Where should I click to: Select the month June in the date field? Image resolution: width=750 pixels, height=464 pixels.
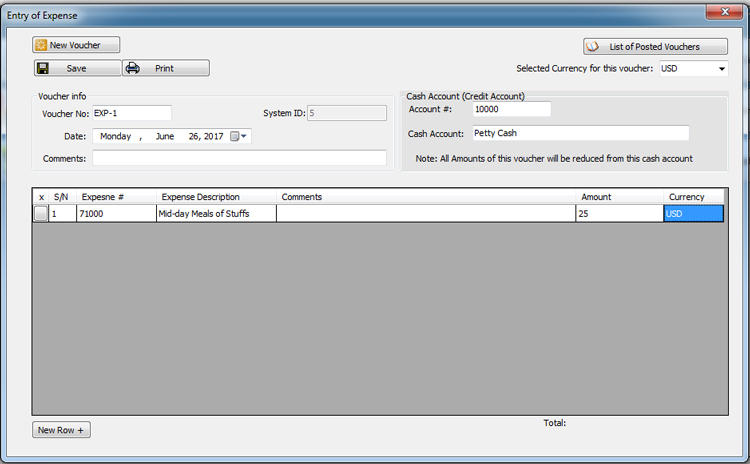(165, 136)
